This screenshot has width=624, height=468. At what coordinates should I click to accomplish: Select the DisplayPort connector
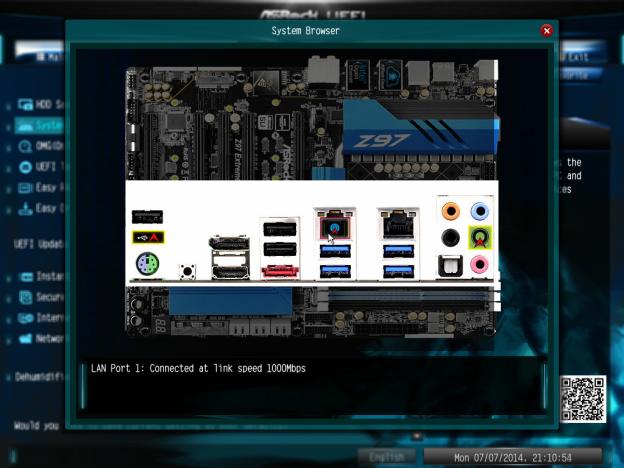click(229, 242)
